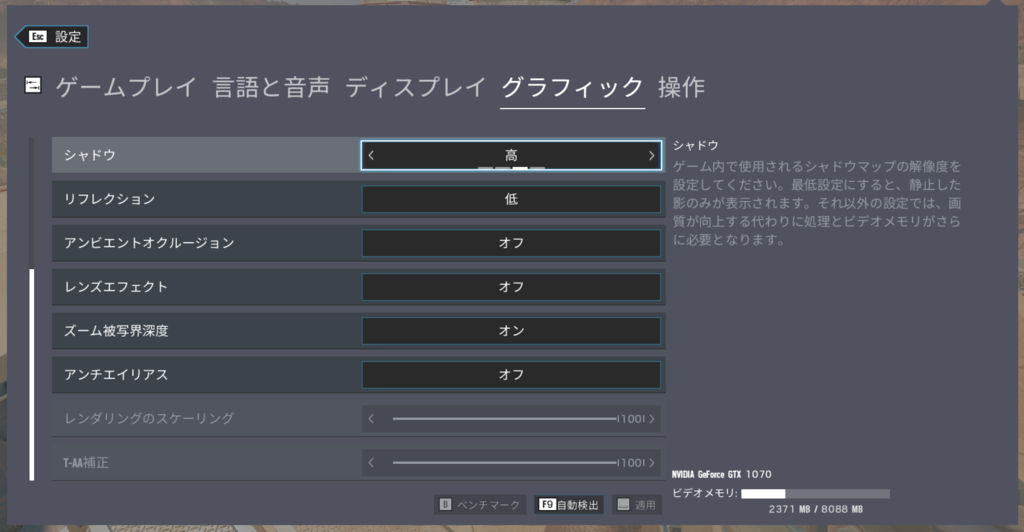Increase レンダリングのスケーリング with right arrow
This screenshot has height=532, width=1024.
coord(652,418)
